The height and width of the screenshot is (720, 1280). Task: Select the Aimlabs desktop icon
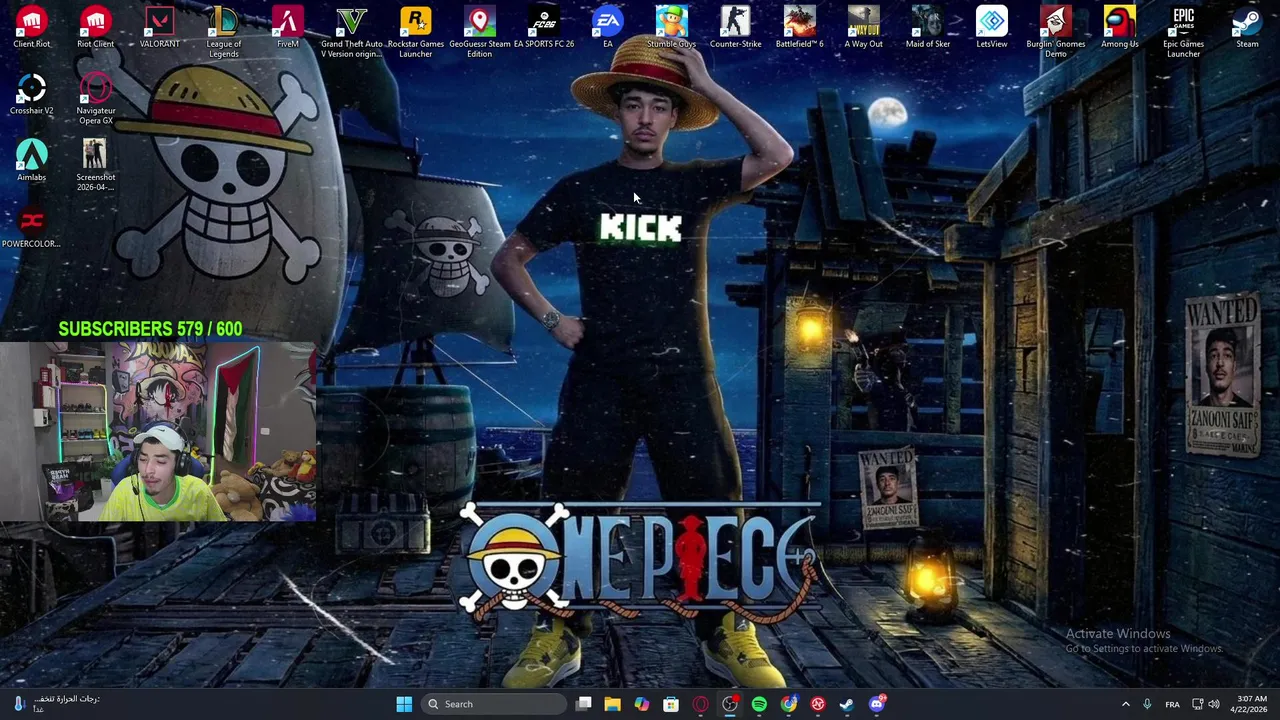click(x=31, y=161)
